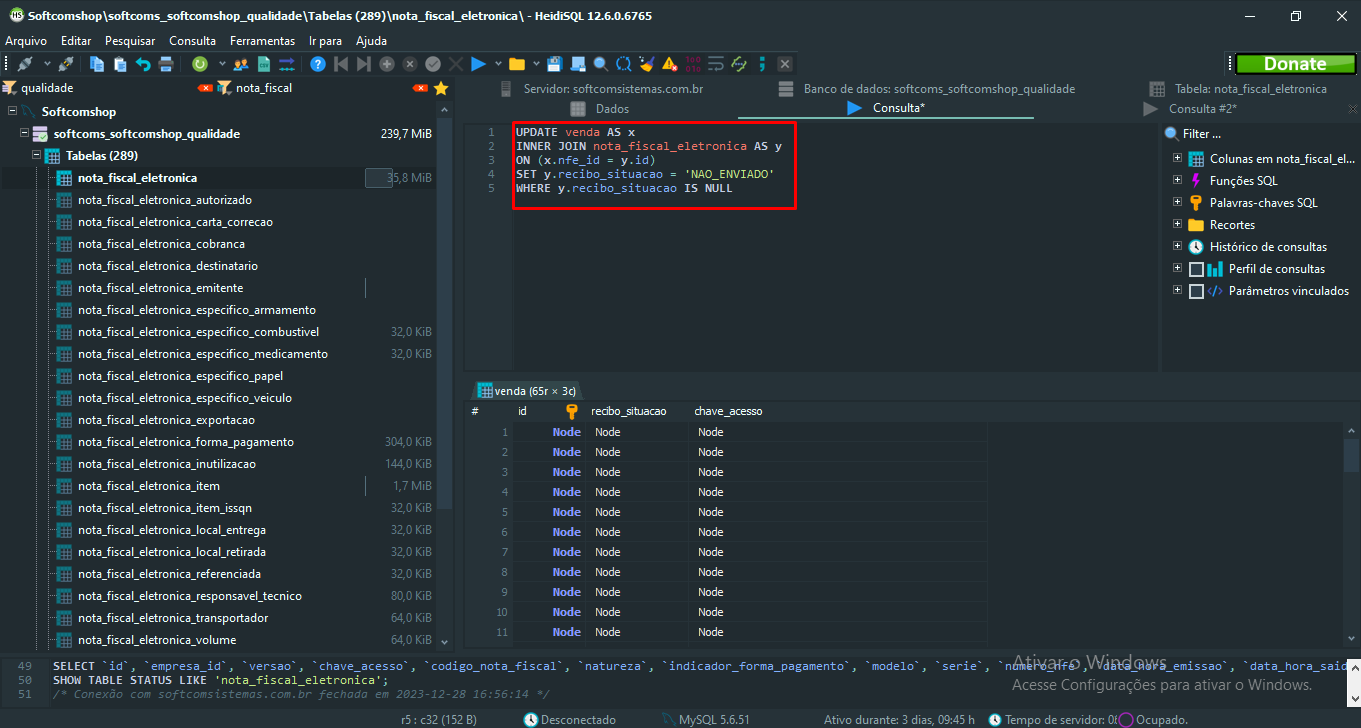Open the Ferramentas menu
The width and height of the screenshot is (1361, 728).
(262, 41)
